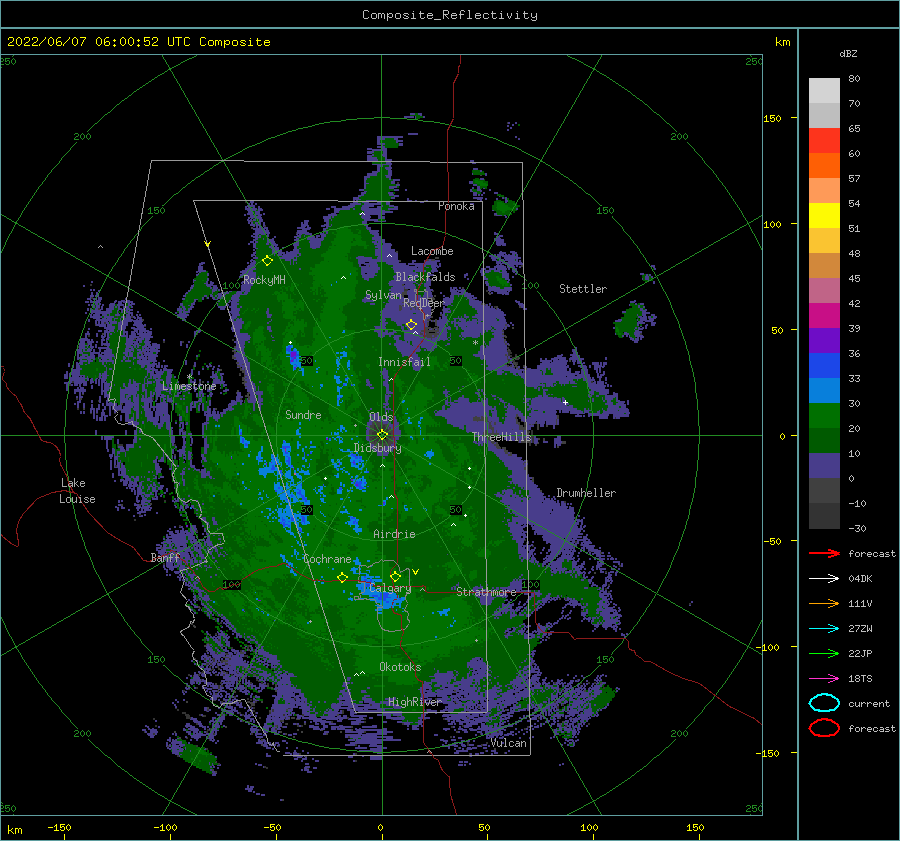Click the yellow radar site marker below Olds
The image size is (900, 841).
[382, 435]
